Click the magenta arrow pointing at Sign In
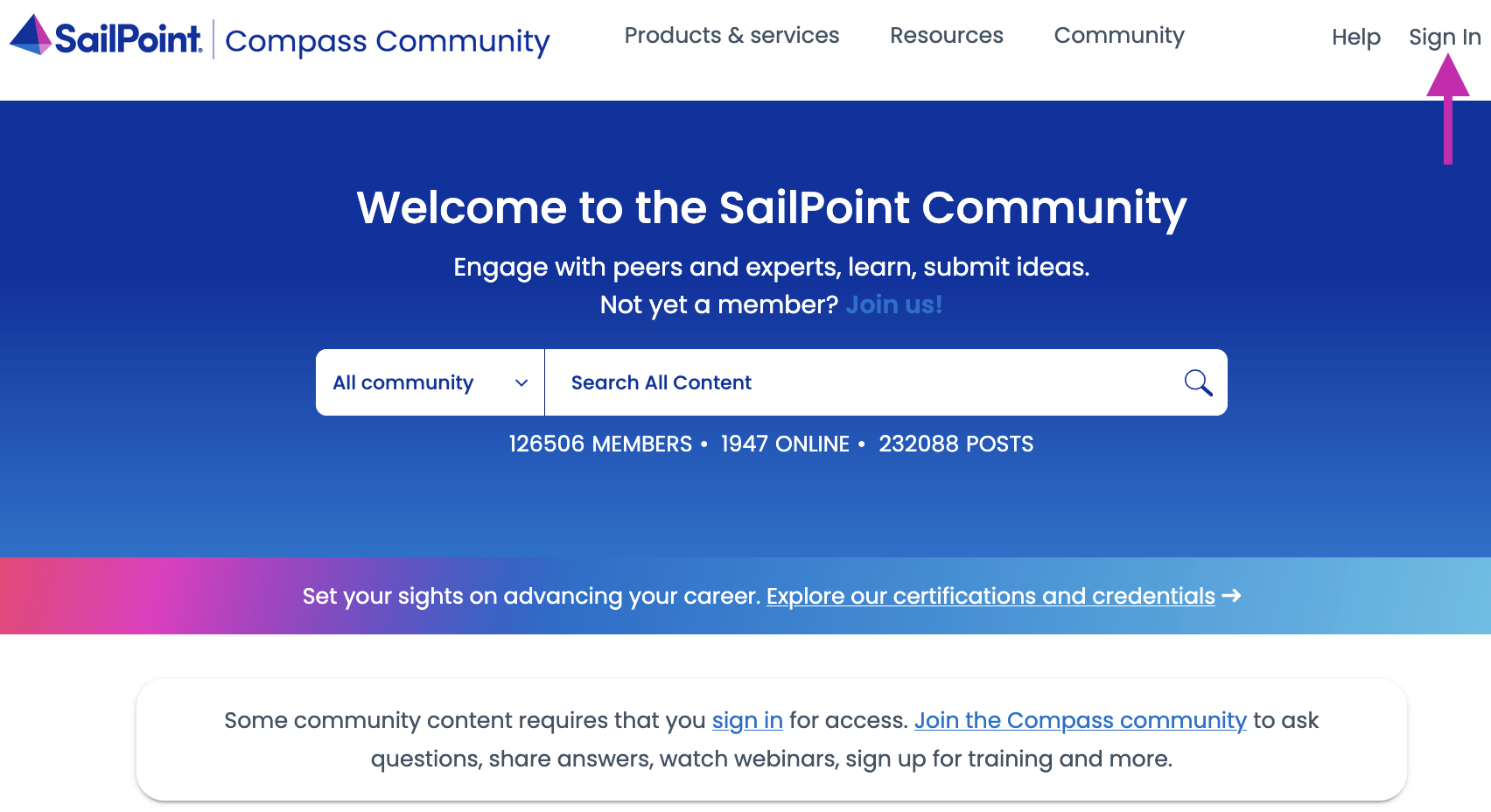 click(1448, 109)
